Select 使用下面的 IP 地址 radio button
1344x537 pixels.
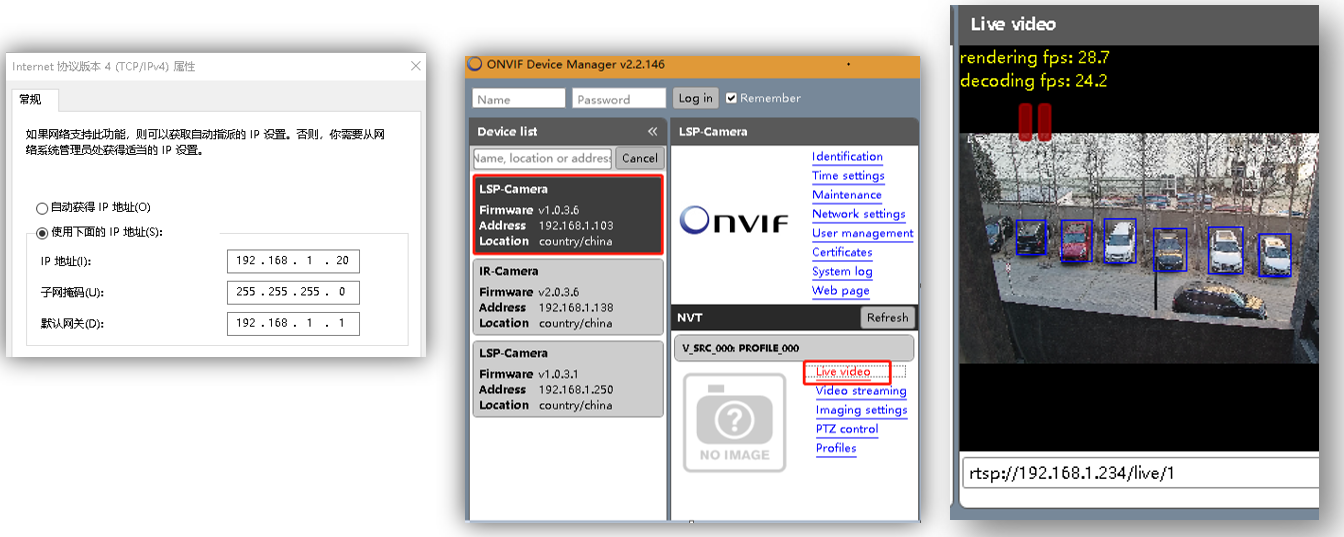41,233
